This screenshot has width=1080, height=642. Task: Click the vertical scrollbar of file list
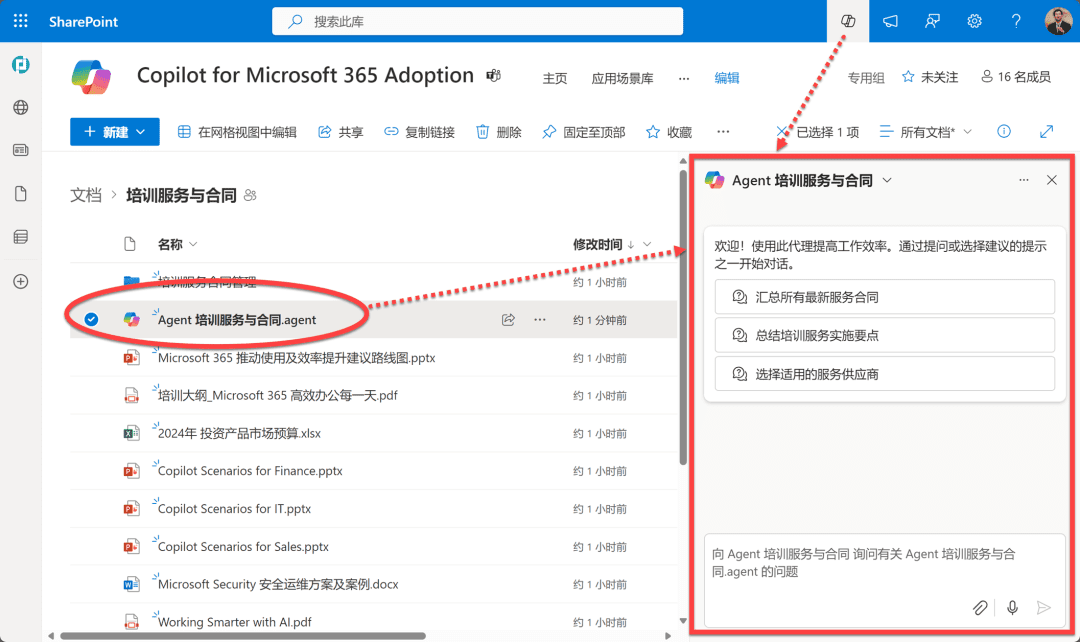tap(683, 317)
